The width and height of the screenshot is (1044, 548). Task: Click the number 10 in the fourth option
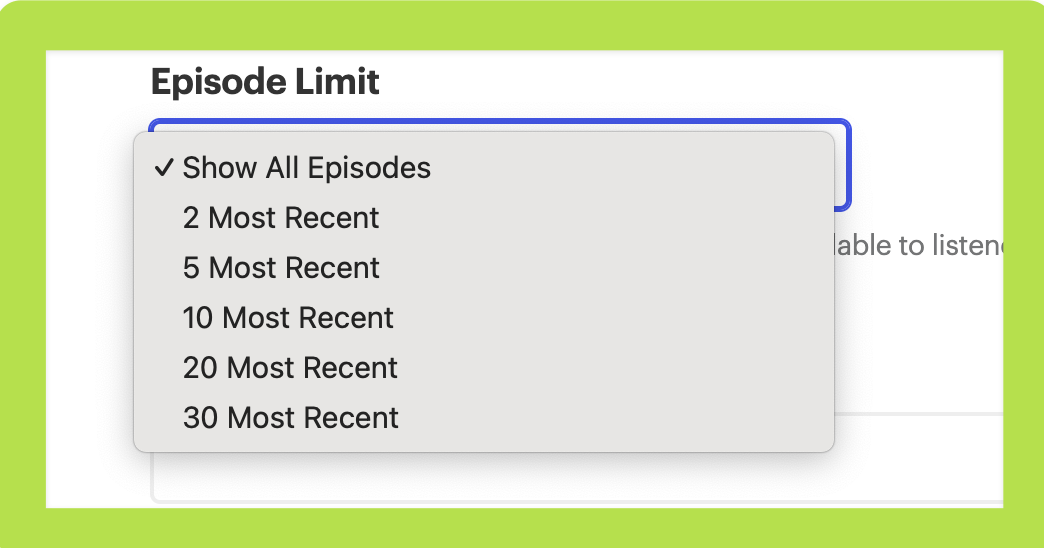pyautogui.click(x=198, y=318)
